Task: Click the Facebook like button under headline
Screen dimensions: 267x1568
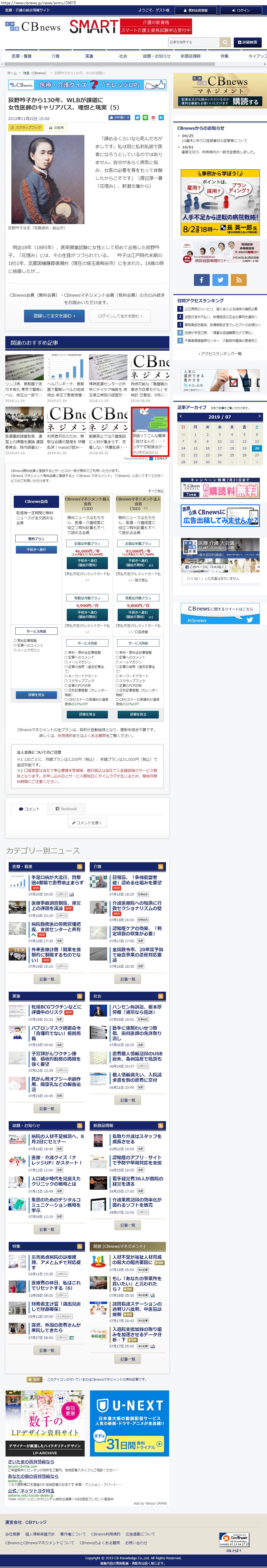Action: (119, 118)
